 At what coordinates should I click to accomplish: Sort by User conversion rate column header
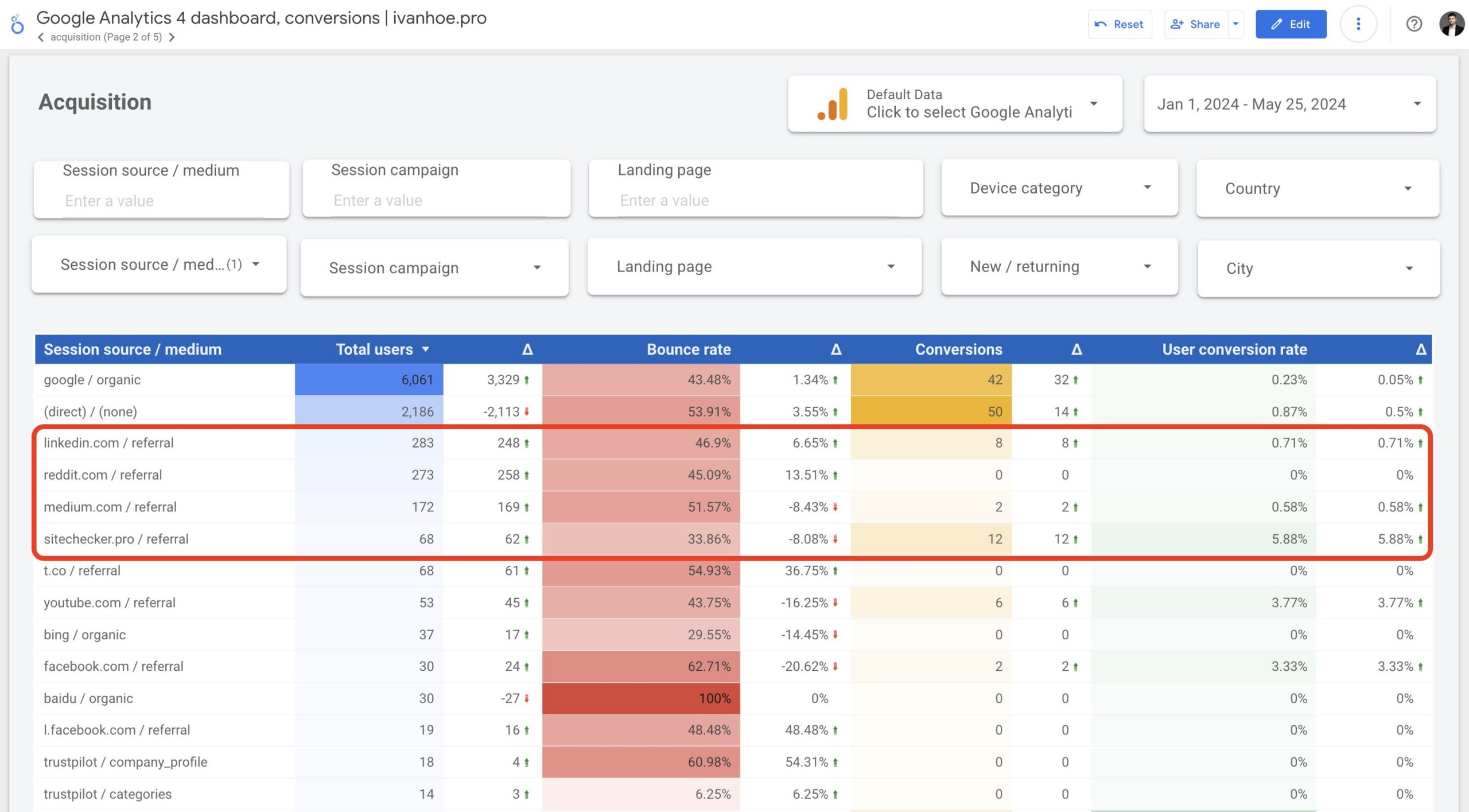[1234, 349]
